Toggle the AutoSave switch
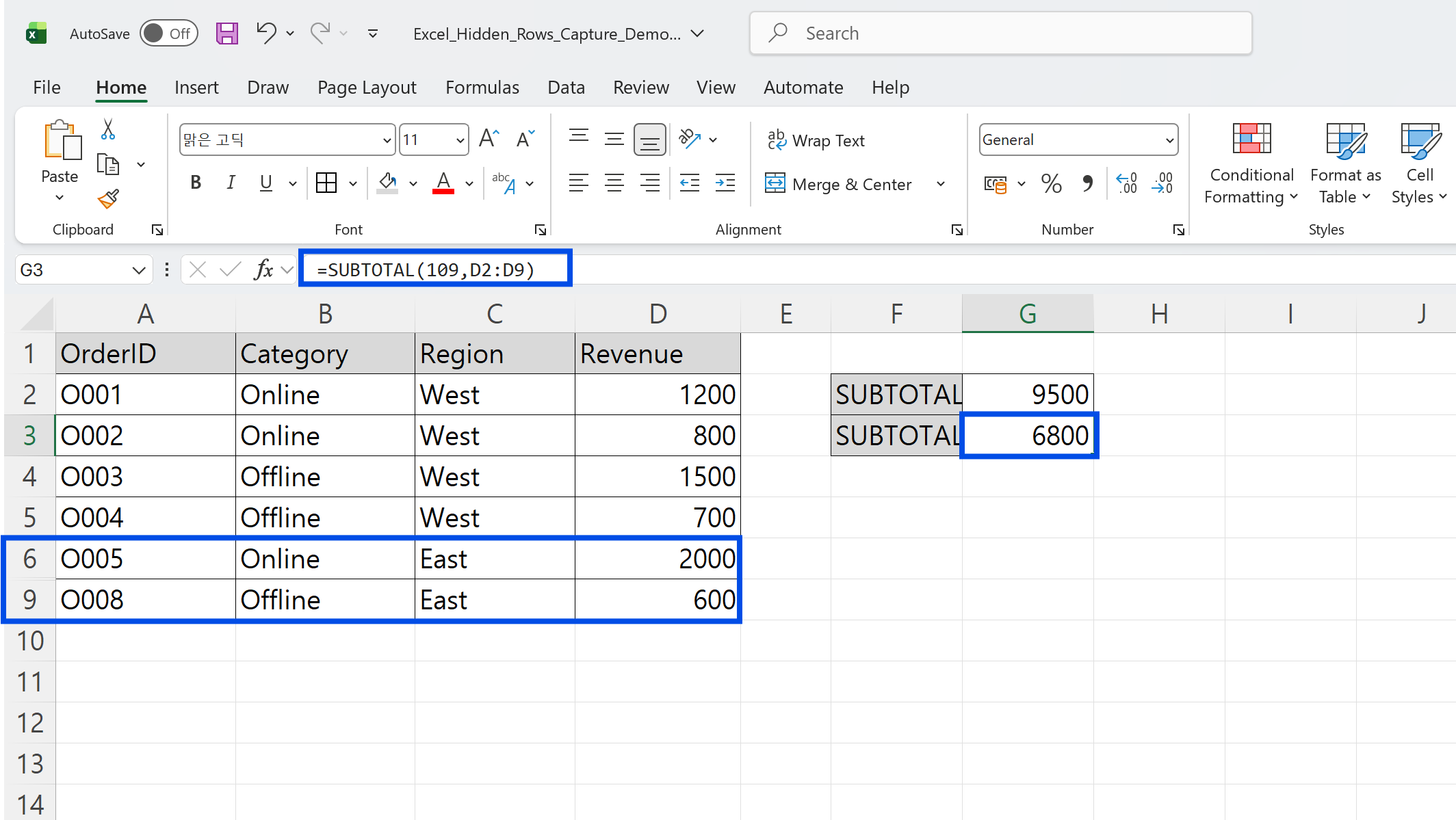Viewport: 1456px width, 820px height. (168, 34)
